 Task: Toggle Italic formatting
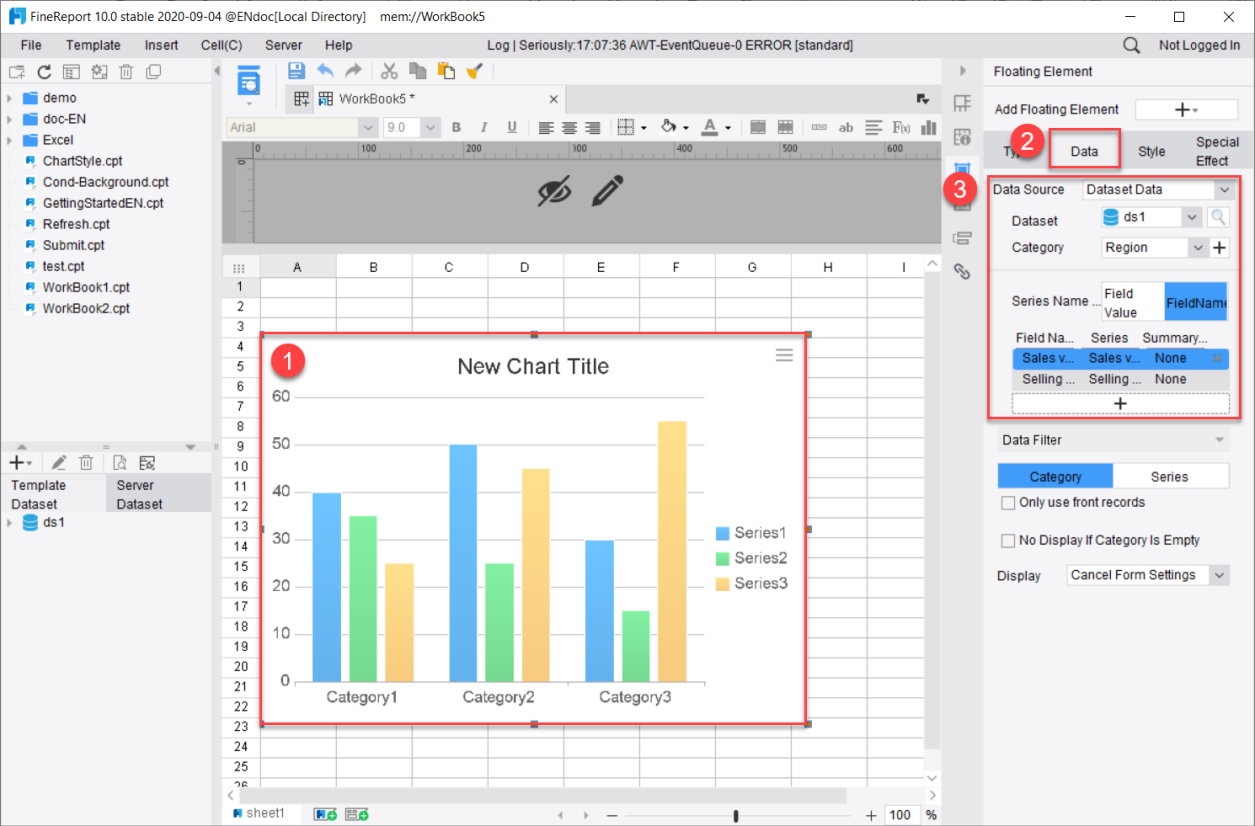tap(484, 127)
